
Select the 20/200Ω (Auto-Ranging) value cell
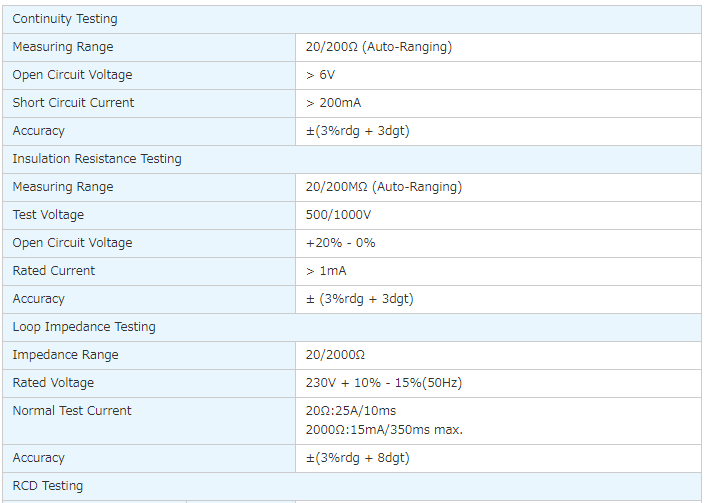tap(379, 47)
